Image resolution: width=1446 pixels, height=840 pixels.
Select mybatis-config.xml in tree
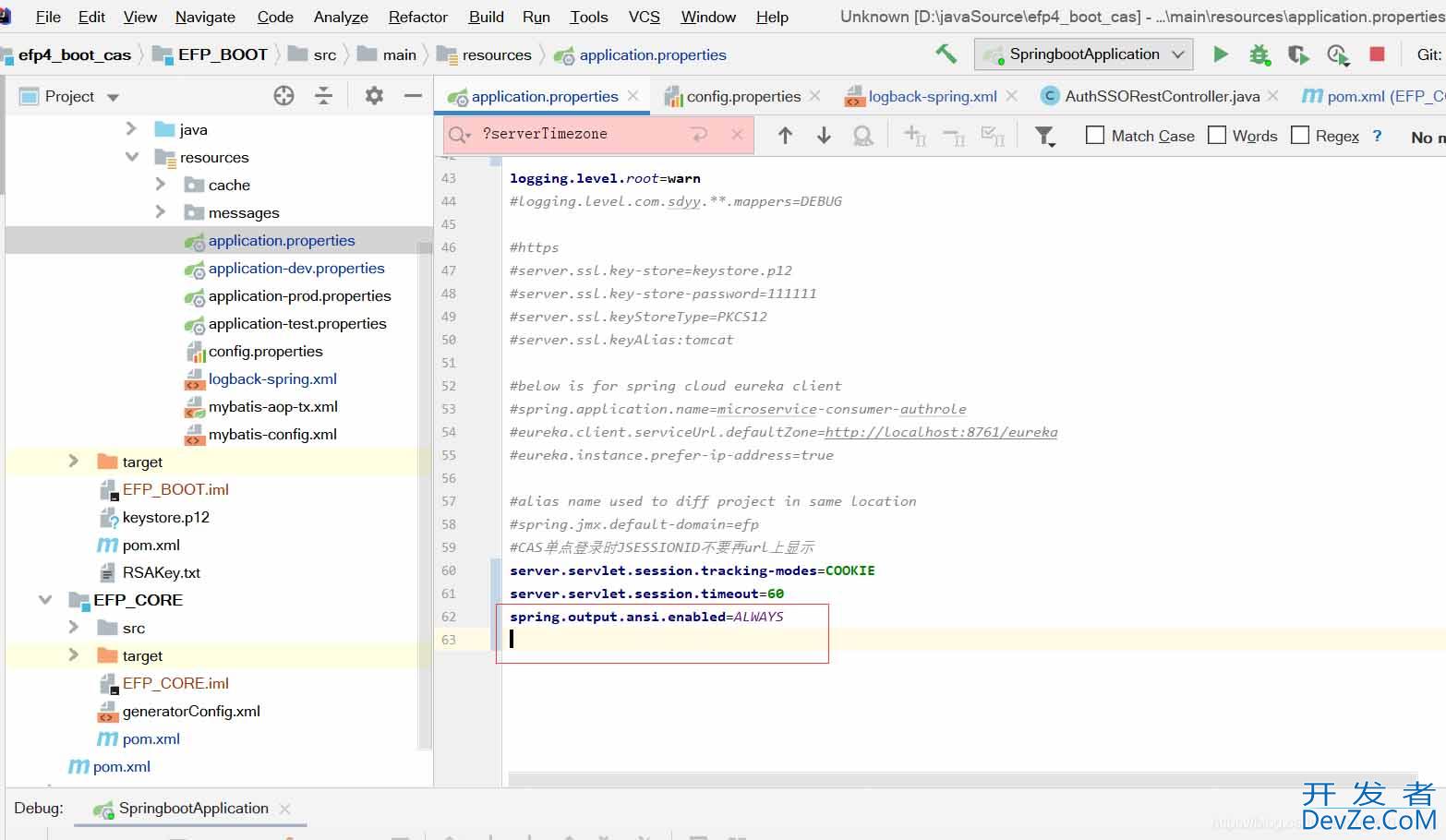[x=272, y=434]
